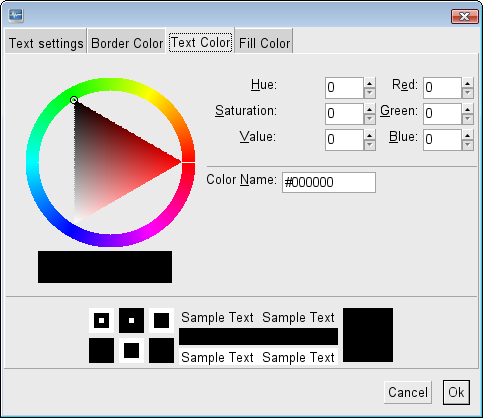
Task: Confirm with the Ok button
Action: pyautogui.click(x=456, y=392)
